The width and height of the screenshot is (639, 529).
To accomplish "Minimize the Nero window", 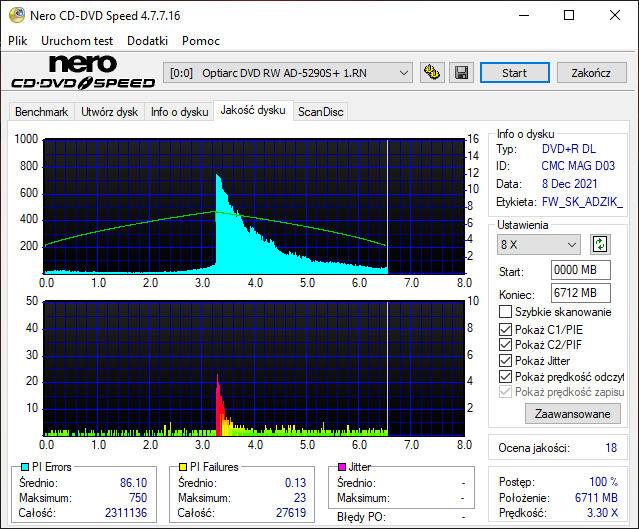I will 524,15.
